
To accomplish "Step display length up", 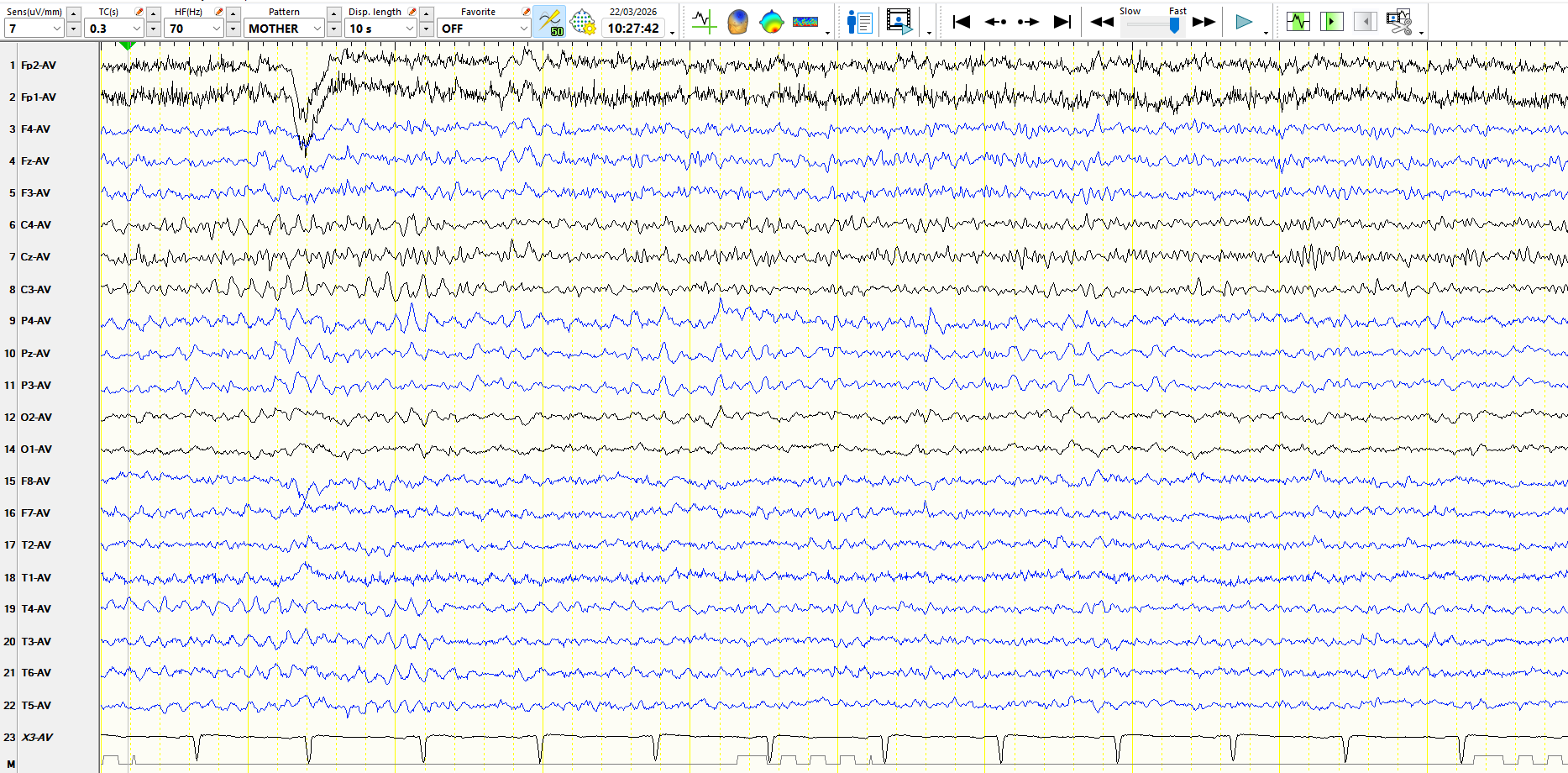I will (x=427, y=13).
